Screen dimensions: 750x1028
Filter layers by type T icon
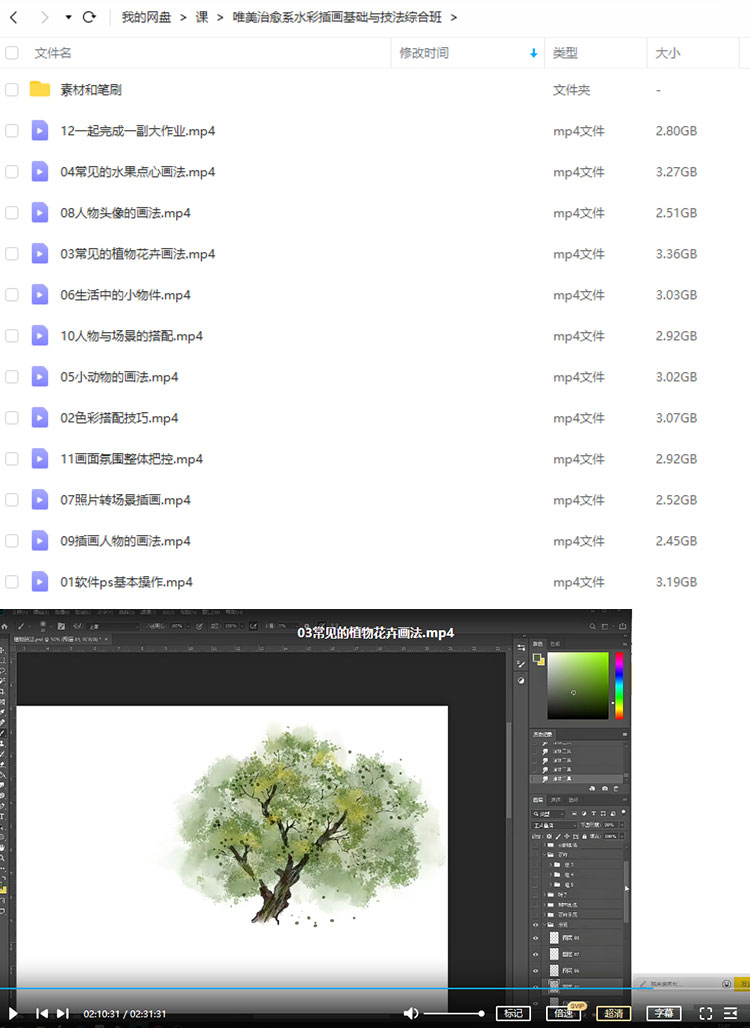[x=593, y=813]
